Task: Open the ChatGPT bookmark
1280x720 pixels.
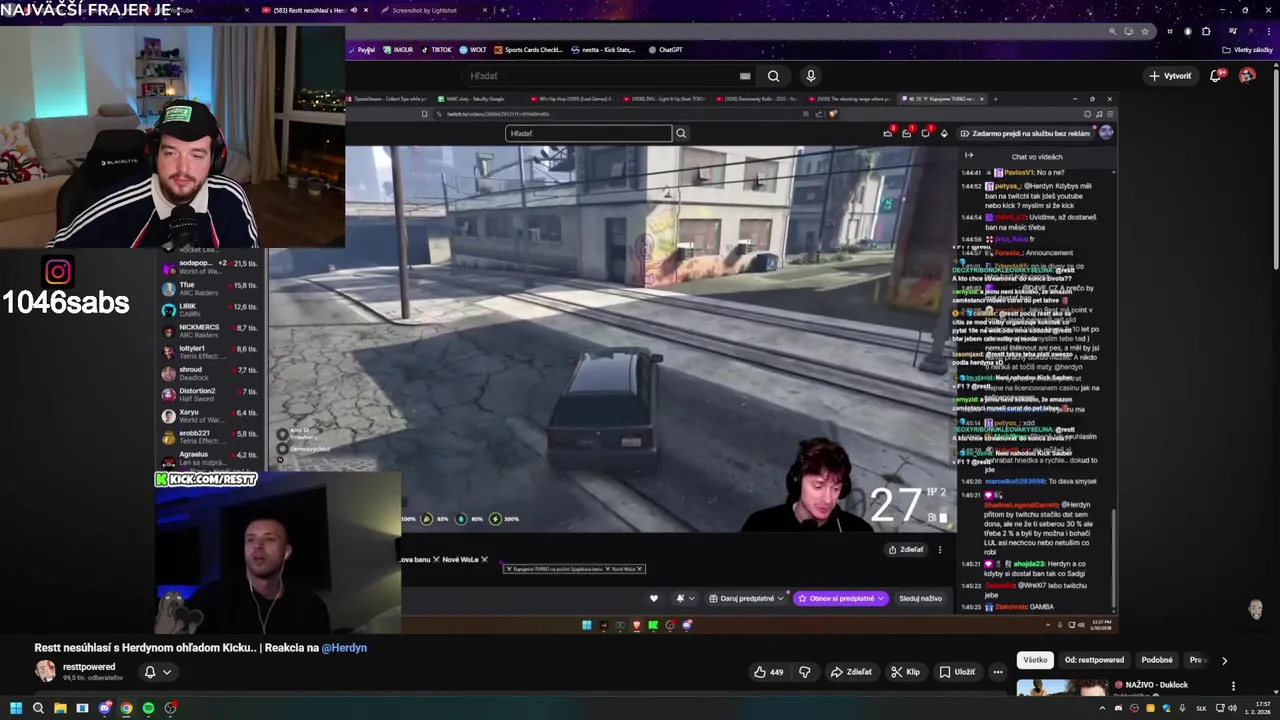Action: pos(666,50)
